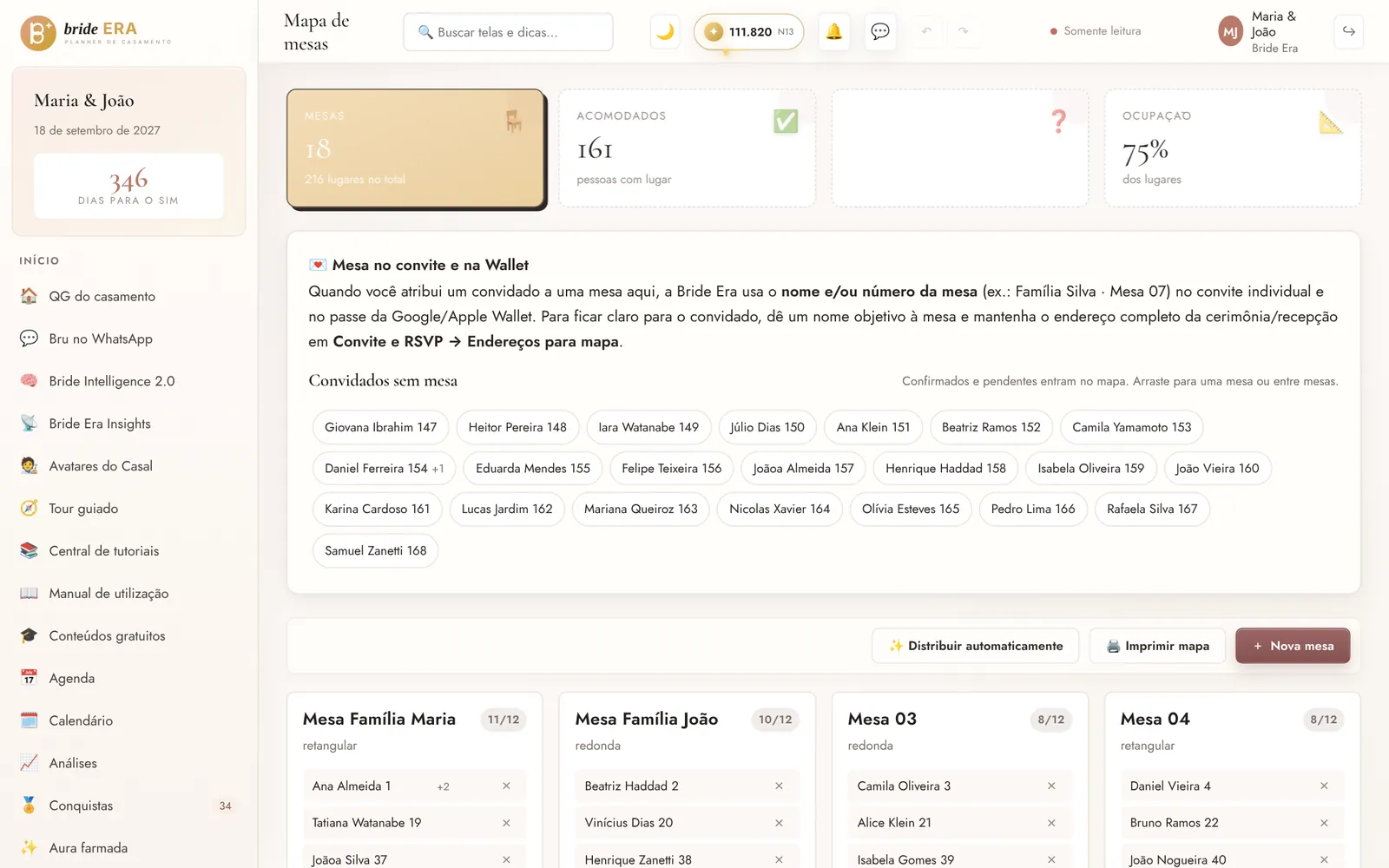
Task: Expand the +2 companions of Ana Almeida
Action: tap(443, 786)
